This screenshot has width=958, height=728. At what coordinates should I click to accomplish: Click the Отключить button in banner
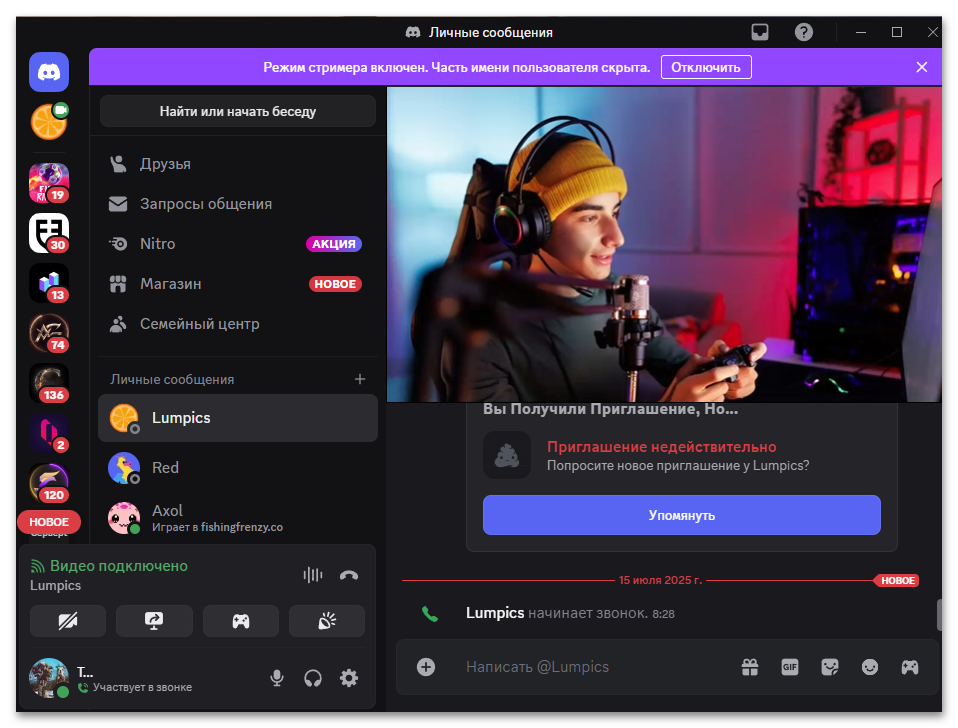click(x=706, y=67)
